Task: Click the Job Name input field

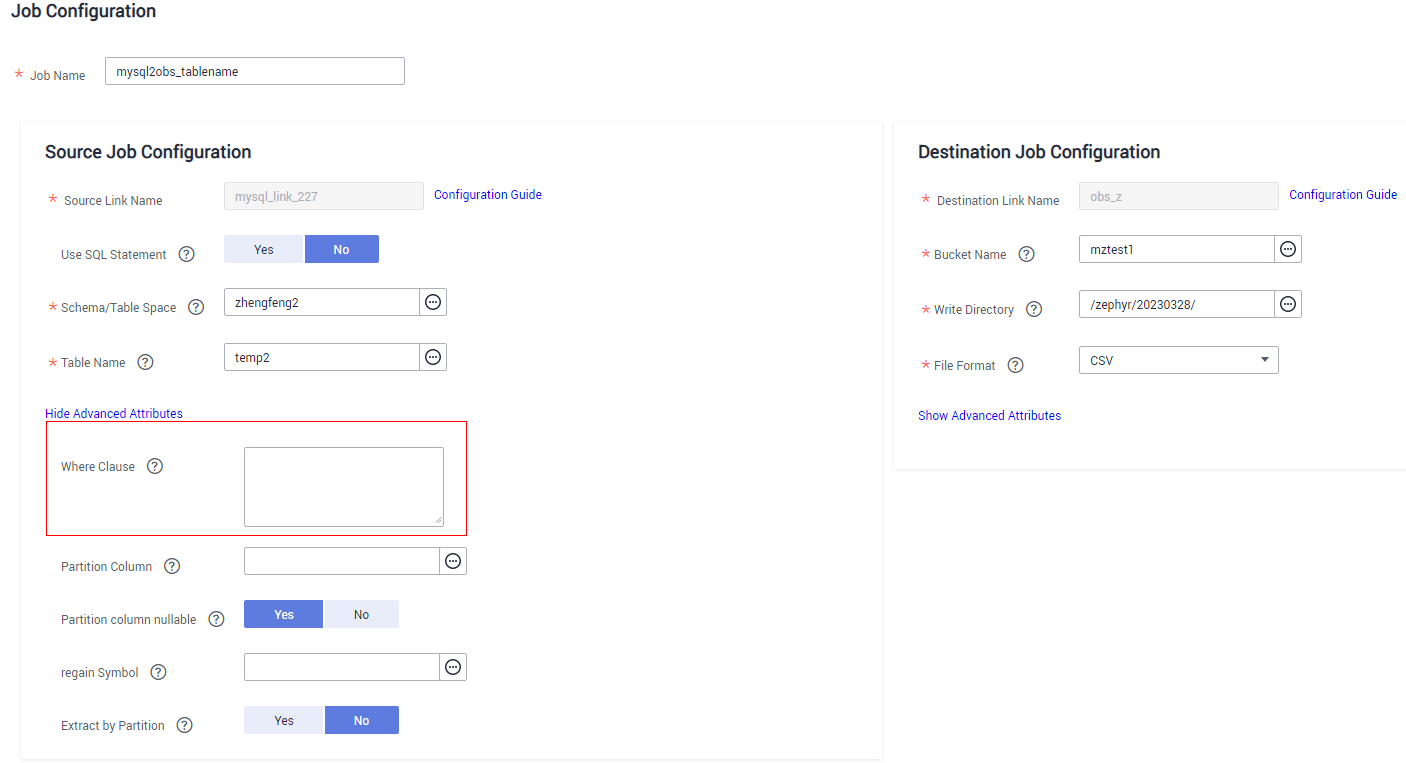Action: 255,71
